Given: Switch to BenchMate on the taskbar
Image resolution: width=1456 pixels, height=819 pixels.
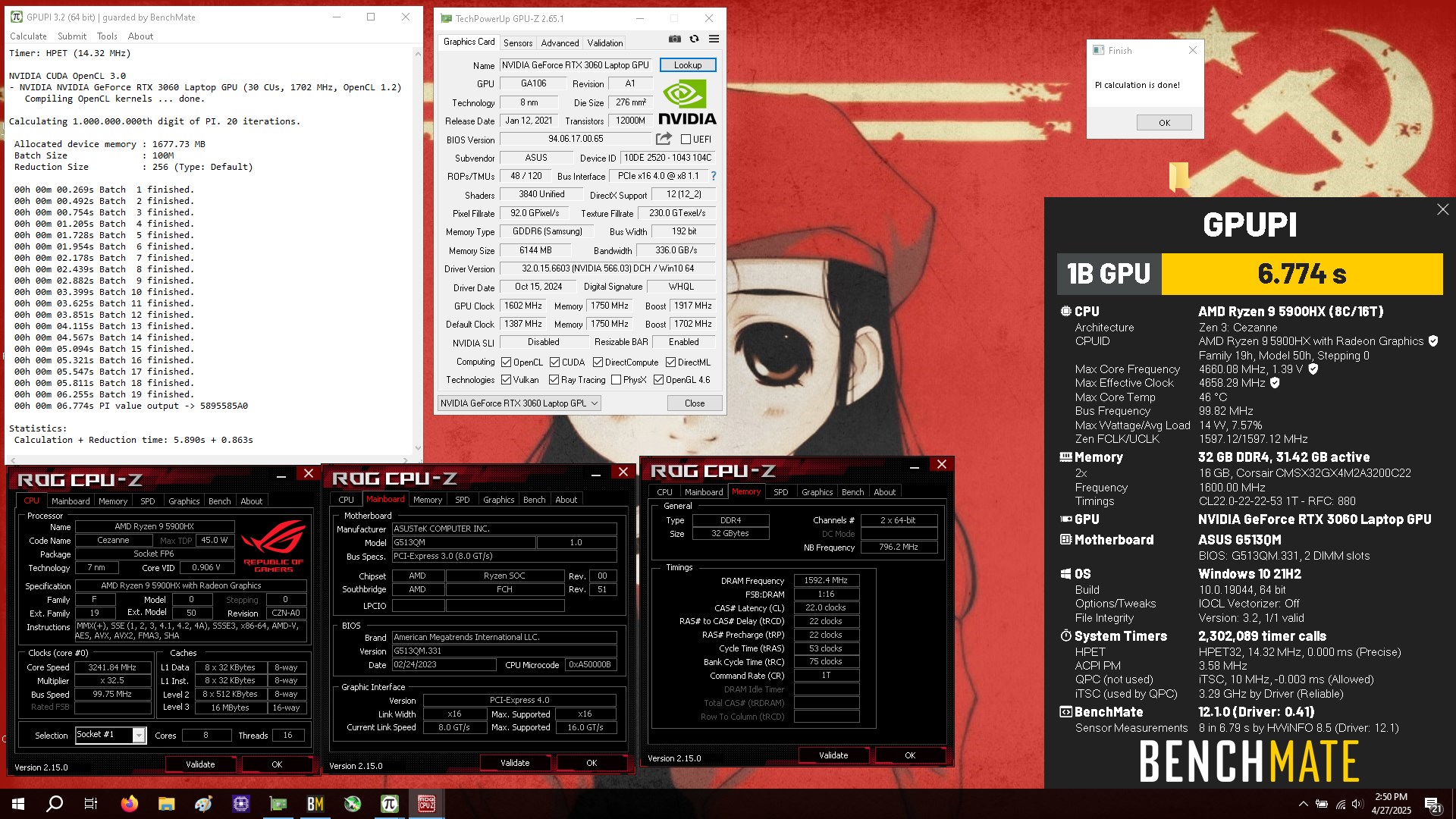Looking at the screenshot, I should pyautogui.click(x=315, y=804).
